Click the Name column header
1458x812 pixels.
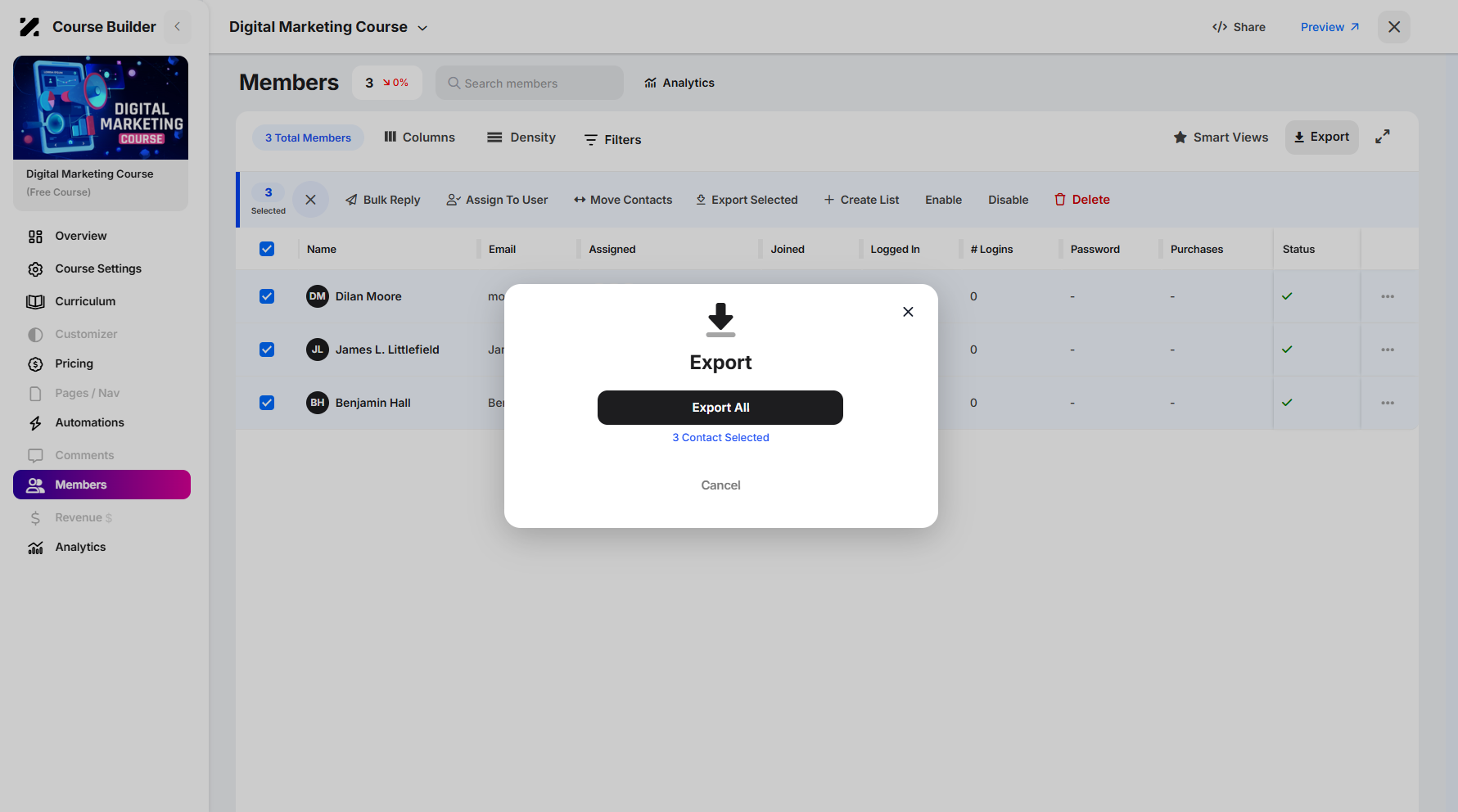coord(322,249)
